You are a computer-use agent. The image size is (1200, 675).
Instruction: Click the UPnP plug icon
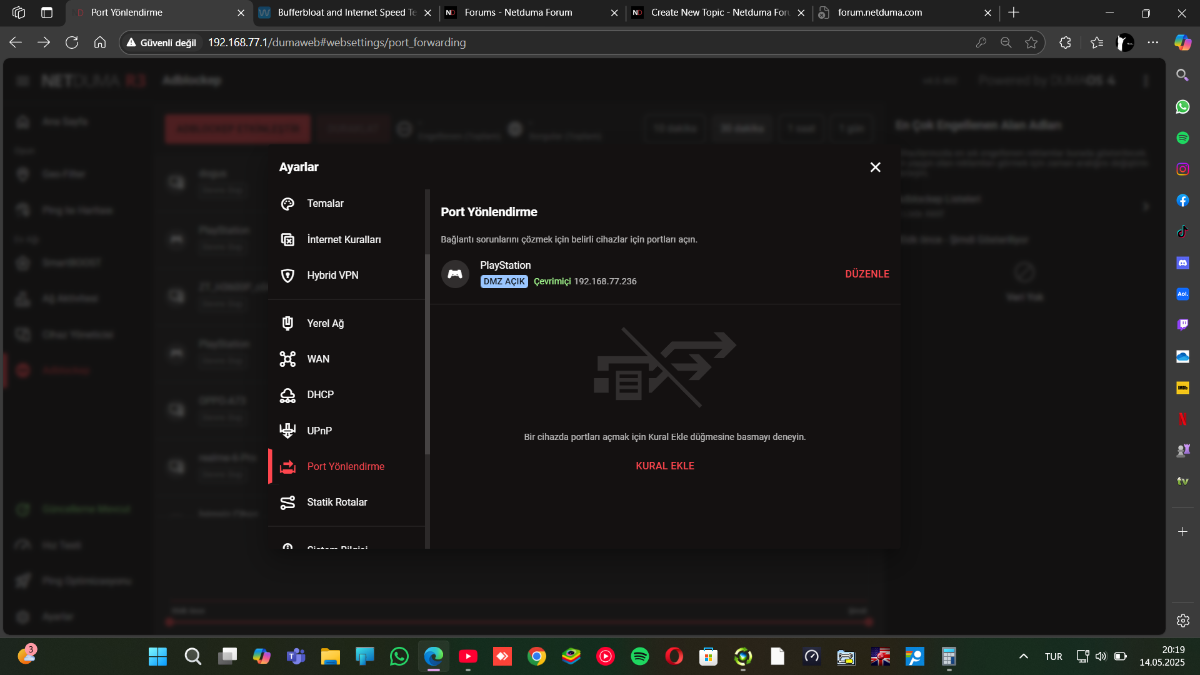coord(288,431)
